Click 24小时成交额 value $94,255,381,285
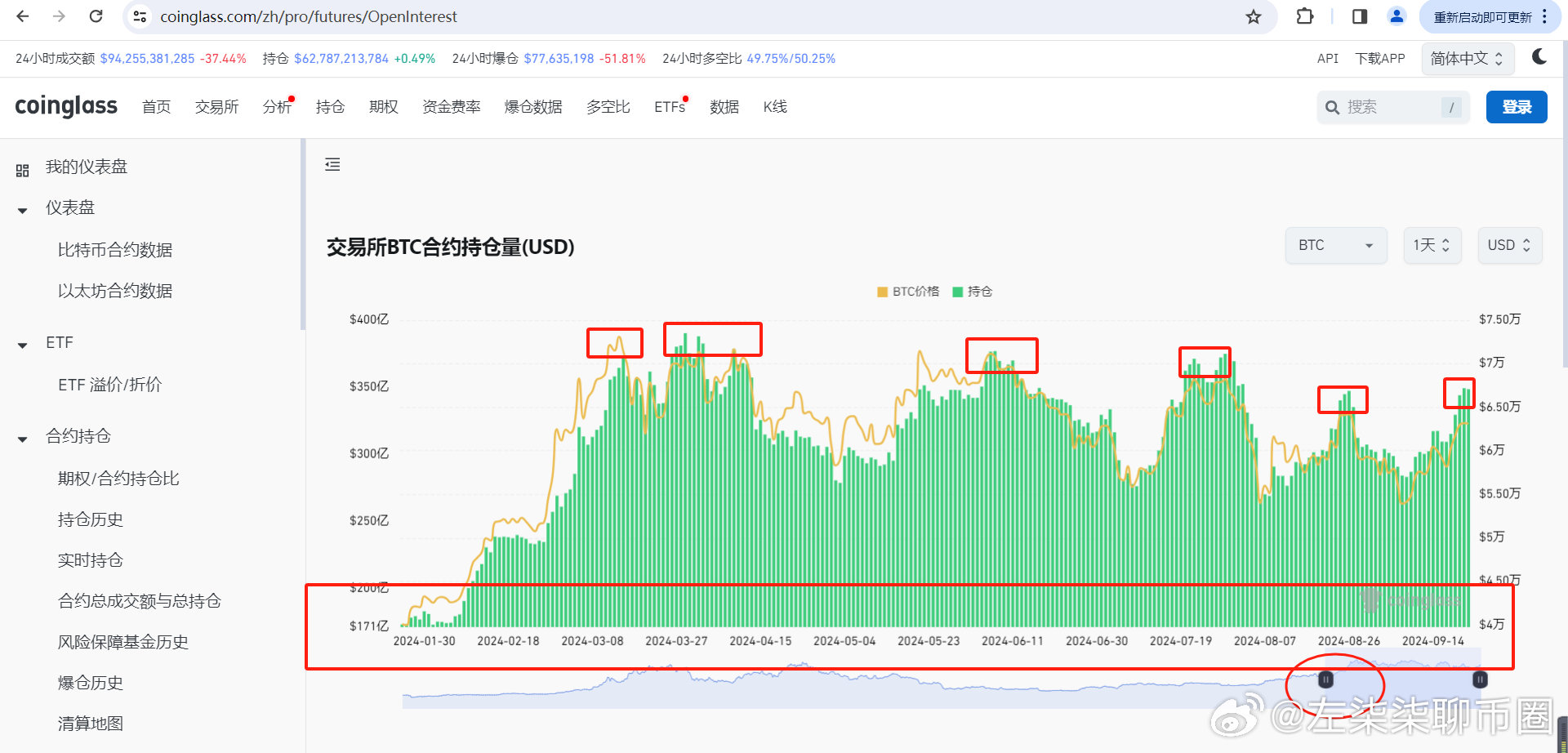 coord(147,59)
